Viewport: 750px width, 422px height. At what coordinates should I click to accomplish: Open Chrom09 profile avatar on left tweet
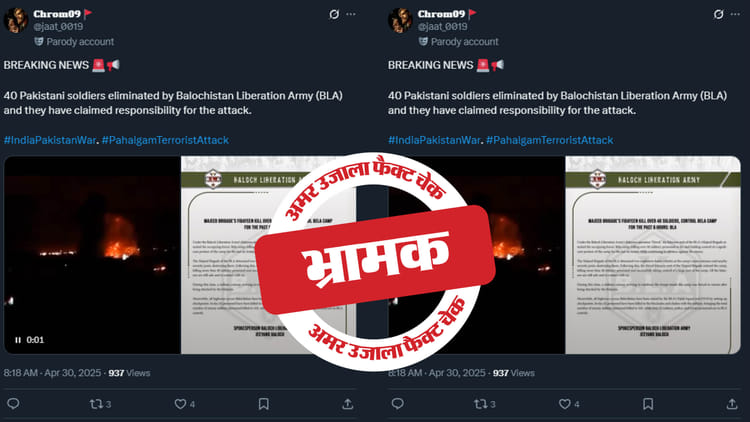[16, 20]
